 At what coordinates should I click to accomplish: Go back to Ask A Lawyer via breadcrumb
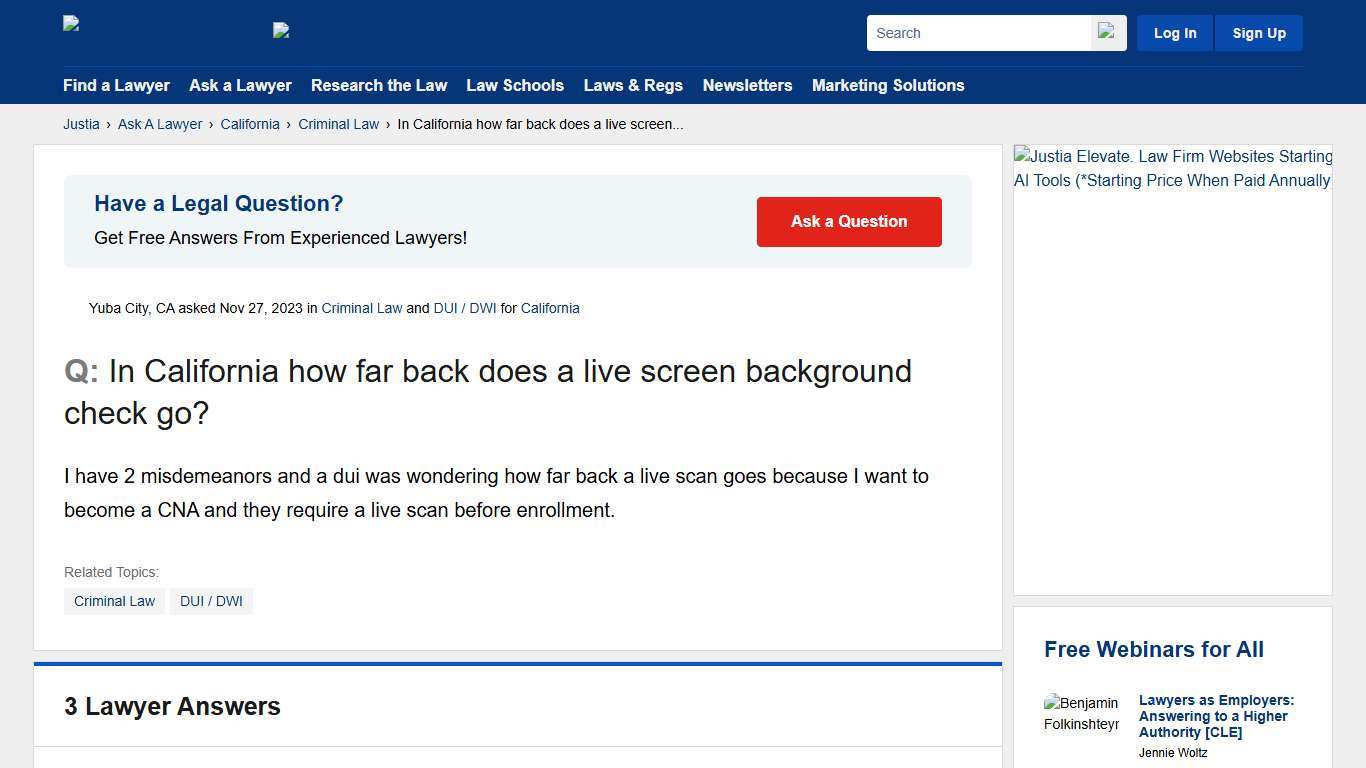point(160,124)
